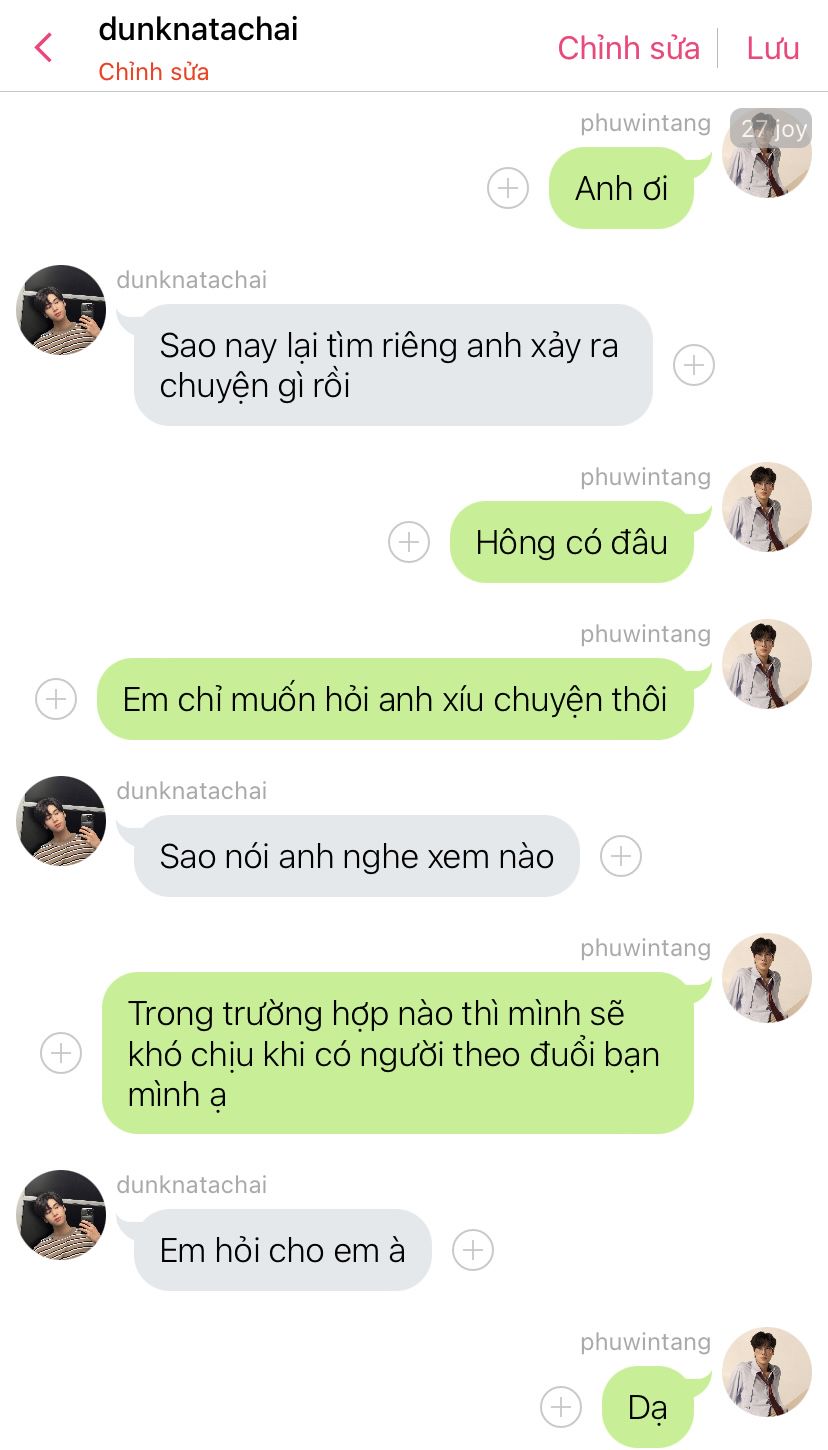Viewport: 828px width, 1450px height.
Task: Open dunknatachai avatar on first gray message
Action: tap(61, 309)
